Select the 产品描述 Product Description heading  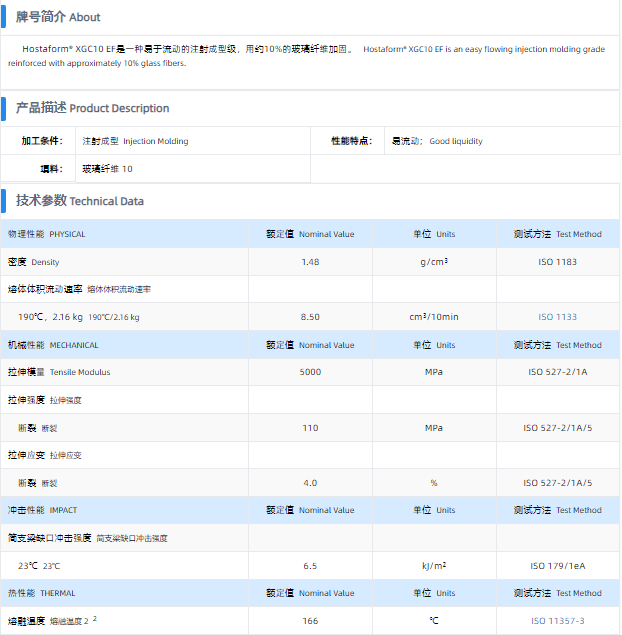coord(92,108)
